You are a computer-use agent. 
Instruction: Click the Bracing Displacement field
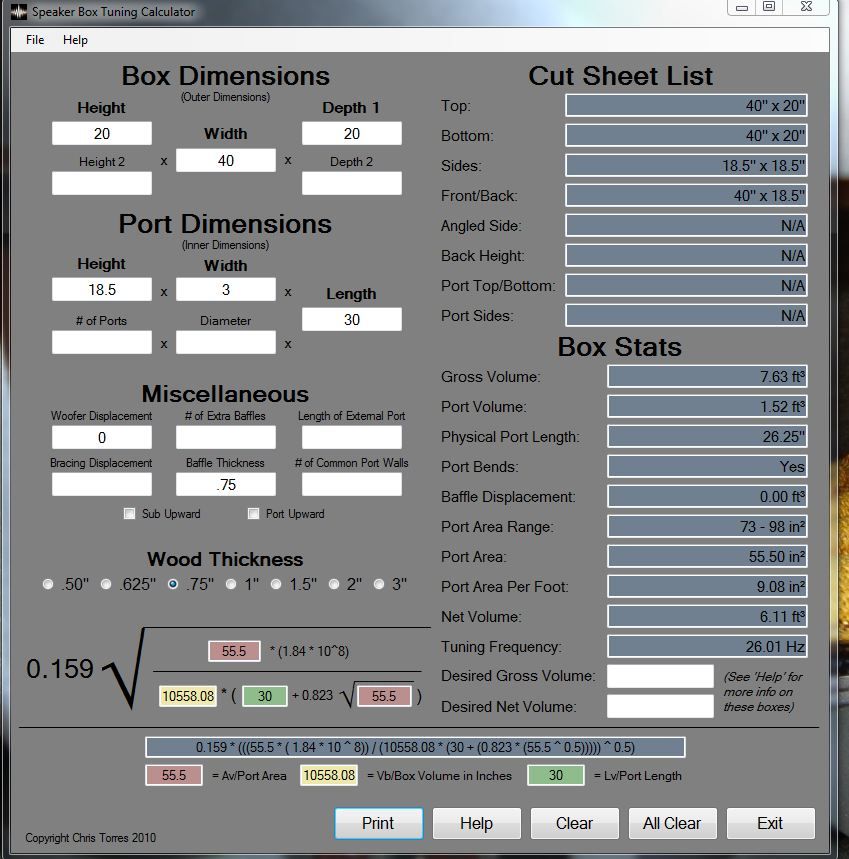[102, 485]
